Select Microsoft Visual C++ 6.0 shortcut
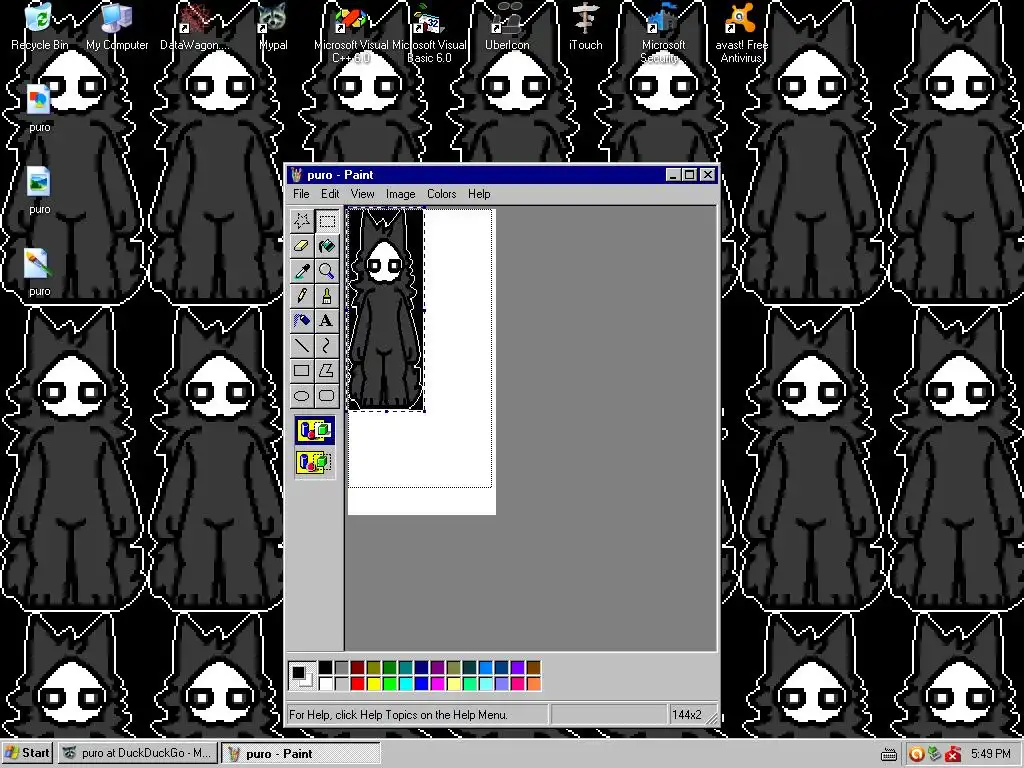The height and width of the screenshot is (768, 1024). pos(351,34)
